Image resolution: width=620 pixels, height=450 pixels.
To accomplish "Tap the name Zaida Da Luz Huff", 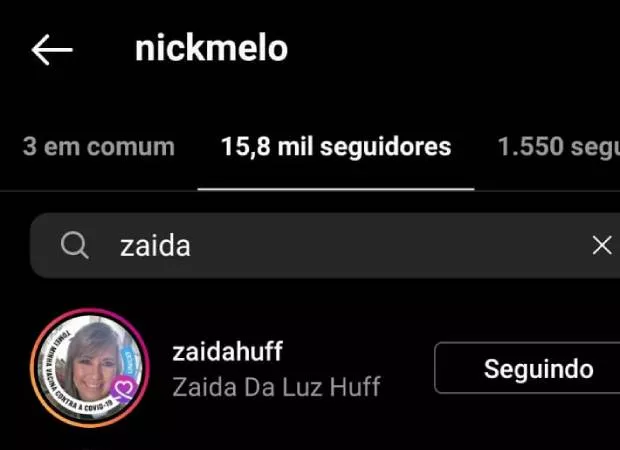I will [x=276, y=386].
